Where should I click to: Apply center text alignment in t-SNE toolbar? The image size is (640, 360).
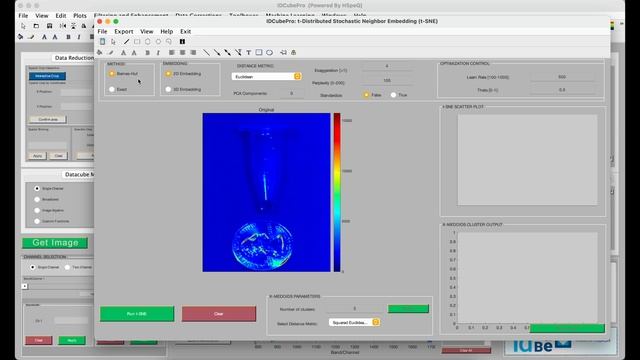(182, 53)
